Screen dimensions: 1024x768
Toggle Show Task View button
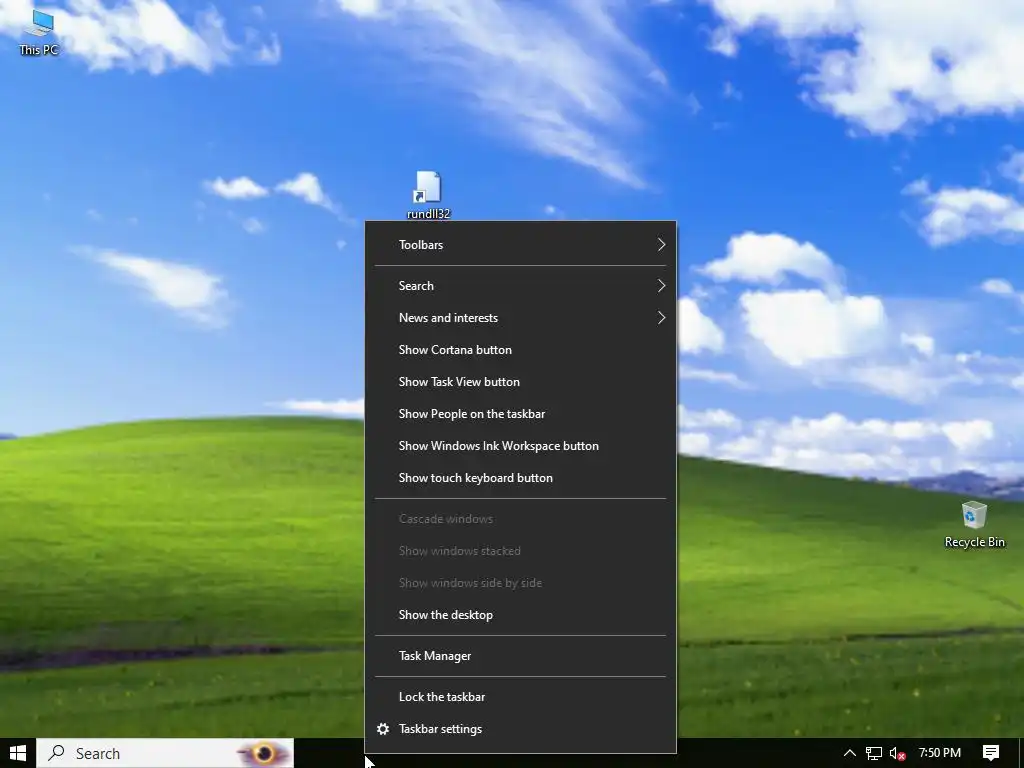[x=520, y=382]
